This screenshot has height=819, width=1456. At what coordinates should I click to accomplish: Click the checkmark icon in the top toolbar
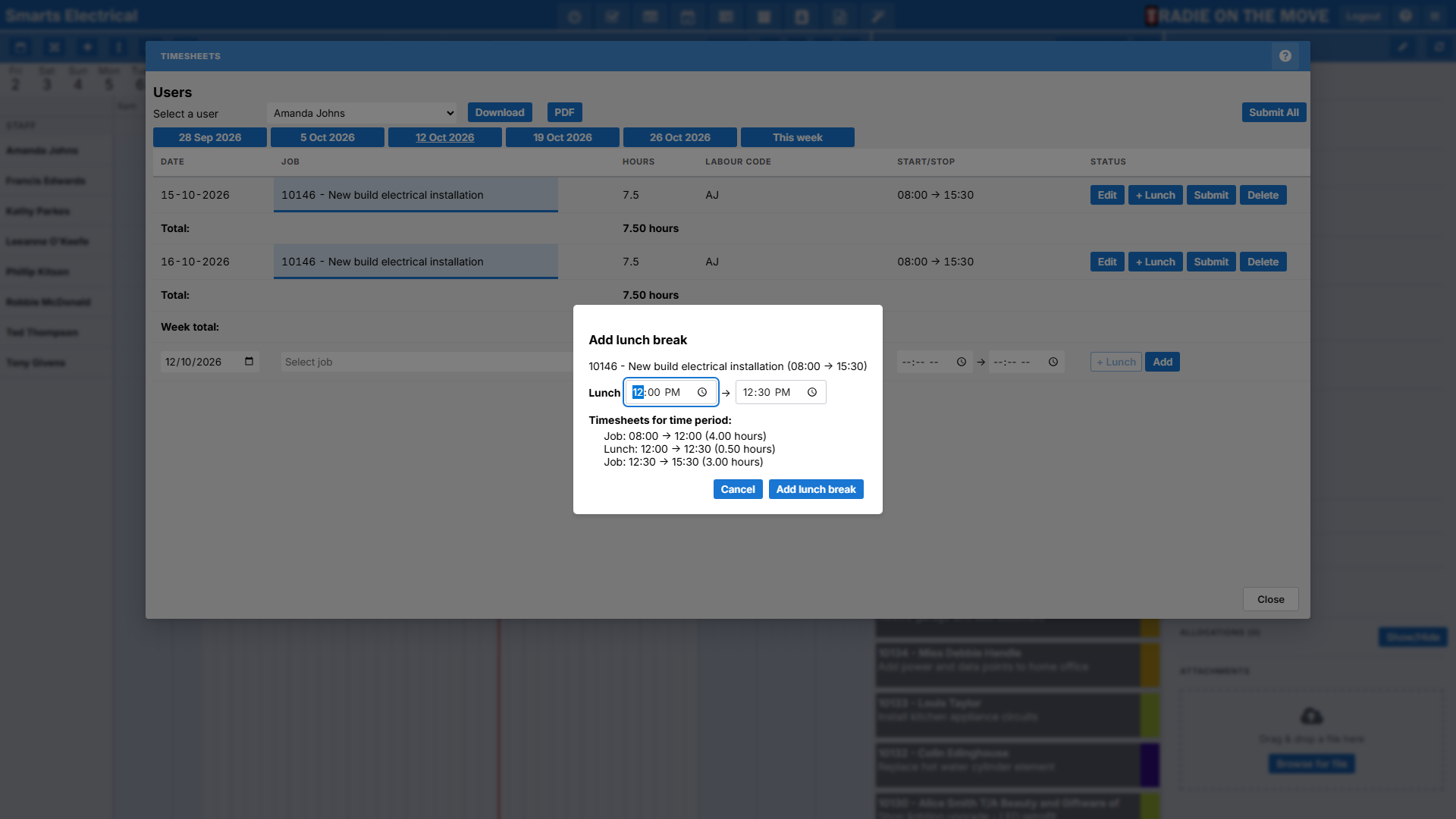612,16
